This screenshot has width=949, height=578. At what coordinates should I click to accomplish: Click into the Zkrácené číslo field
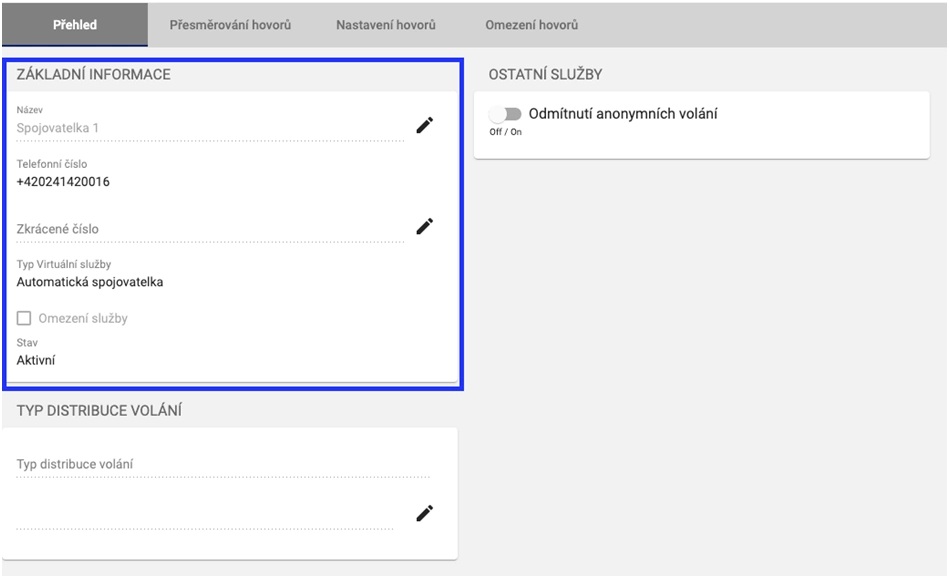coord(210,229)
